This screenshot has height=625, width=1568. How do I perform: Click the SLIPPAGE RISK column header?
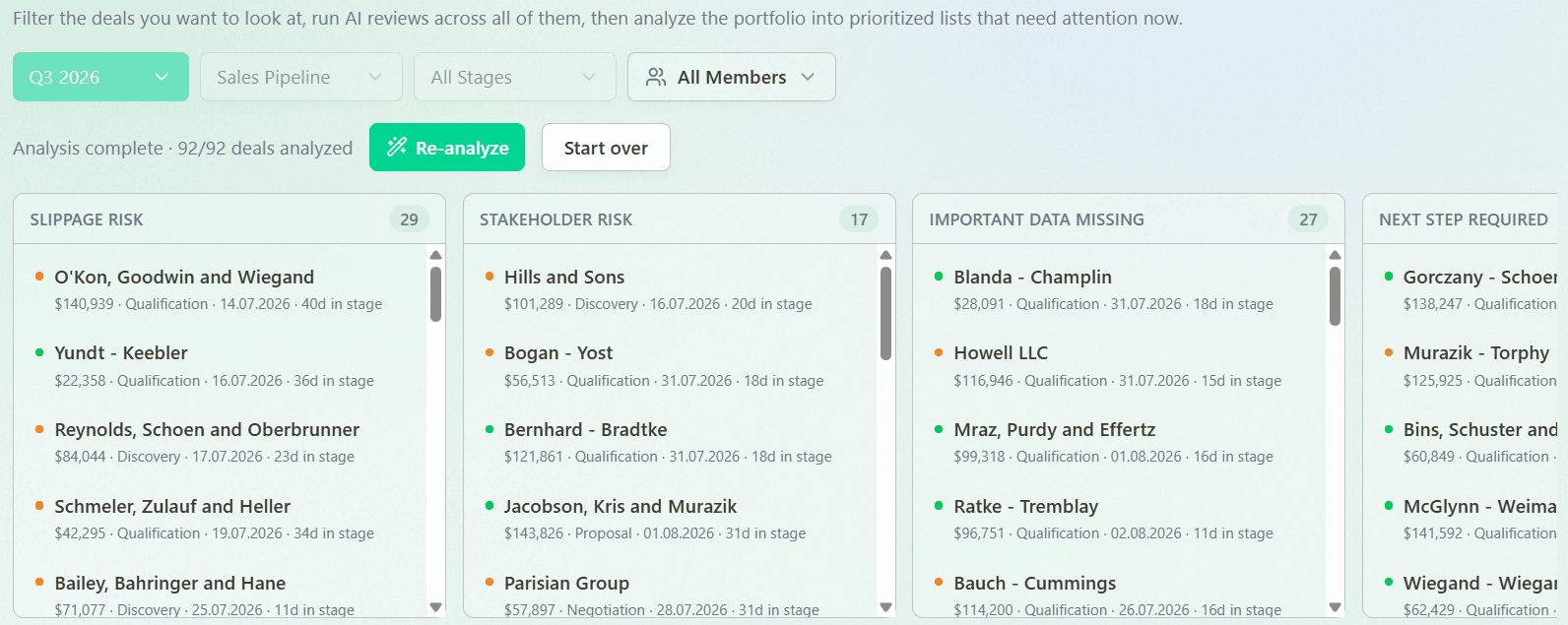point(87,219)
